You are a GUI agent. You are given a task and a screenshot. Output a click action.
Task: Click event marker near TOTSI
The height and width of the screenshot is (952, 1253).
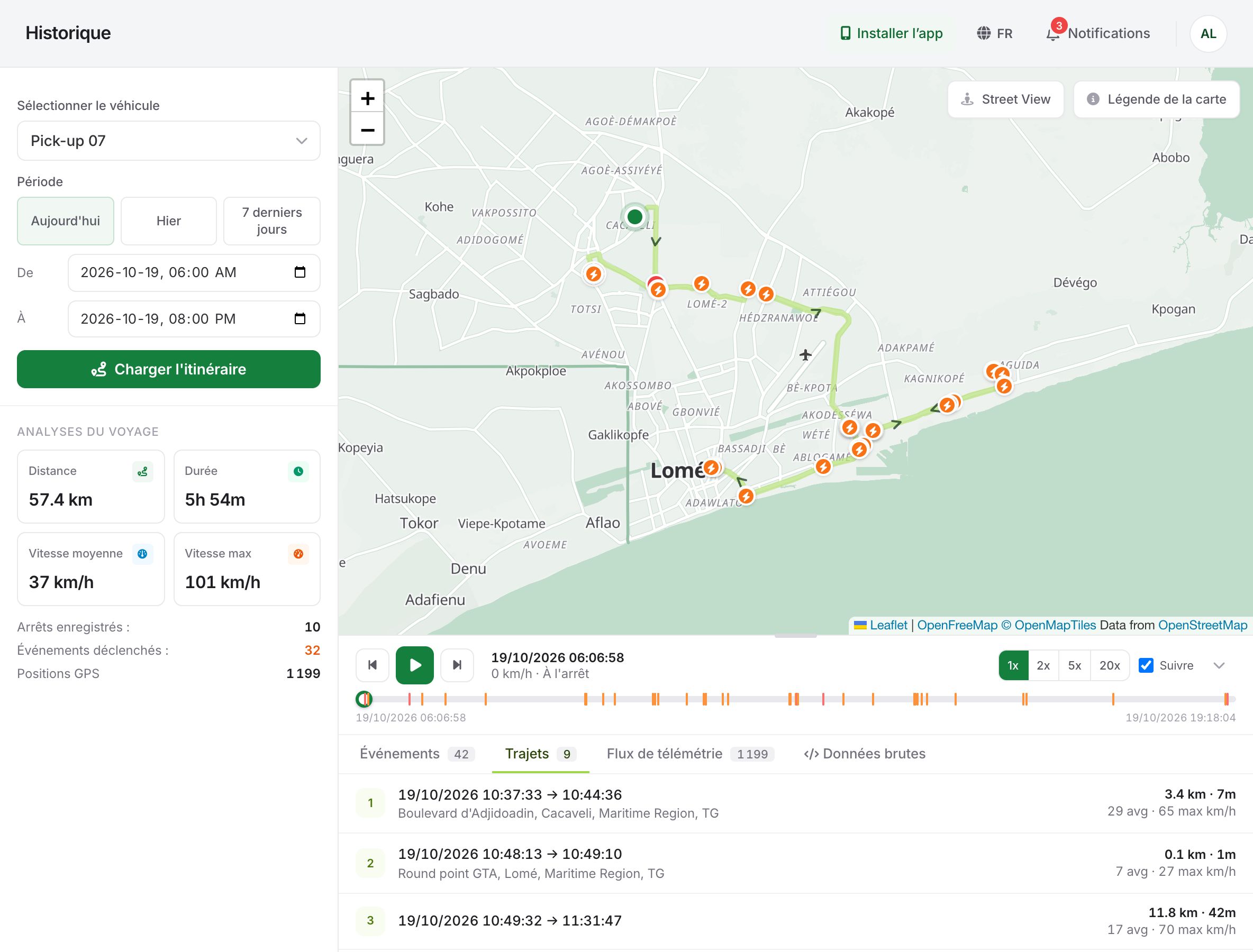click(594, 275)
